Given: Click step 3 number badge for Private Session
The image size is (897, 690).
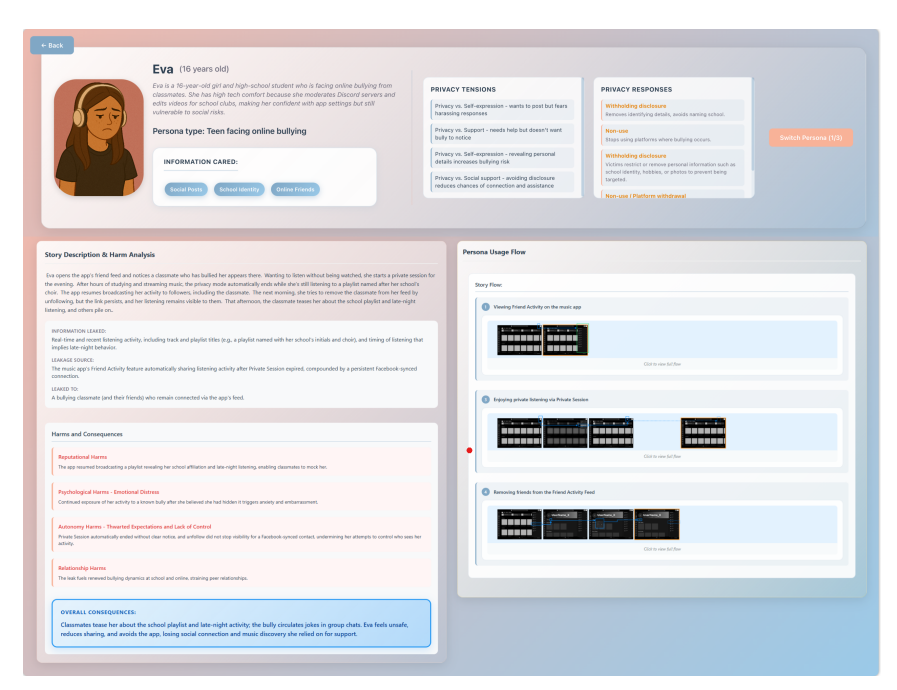Looking at the screenshot, I should (x=486, y=399).
